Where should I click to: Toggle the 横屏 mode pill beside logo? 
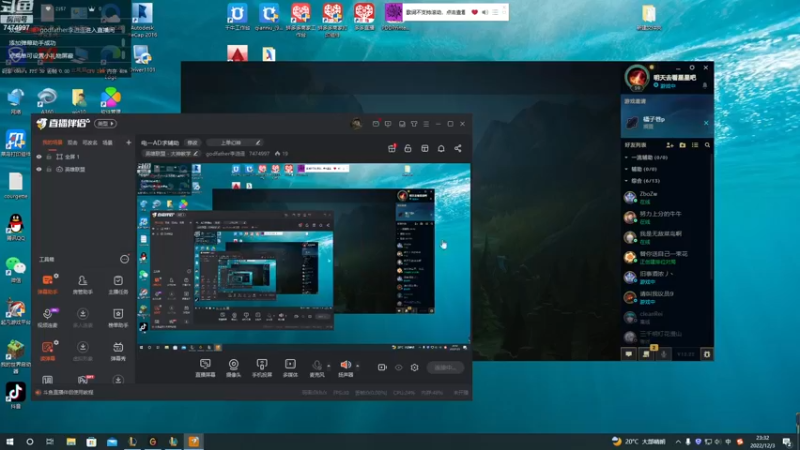pyautogui.click(x=106, y=123)
